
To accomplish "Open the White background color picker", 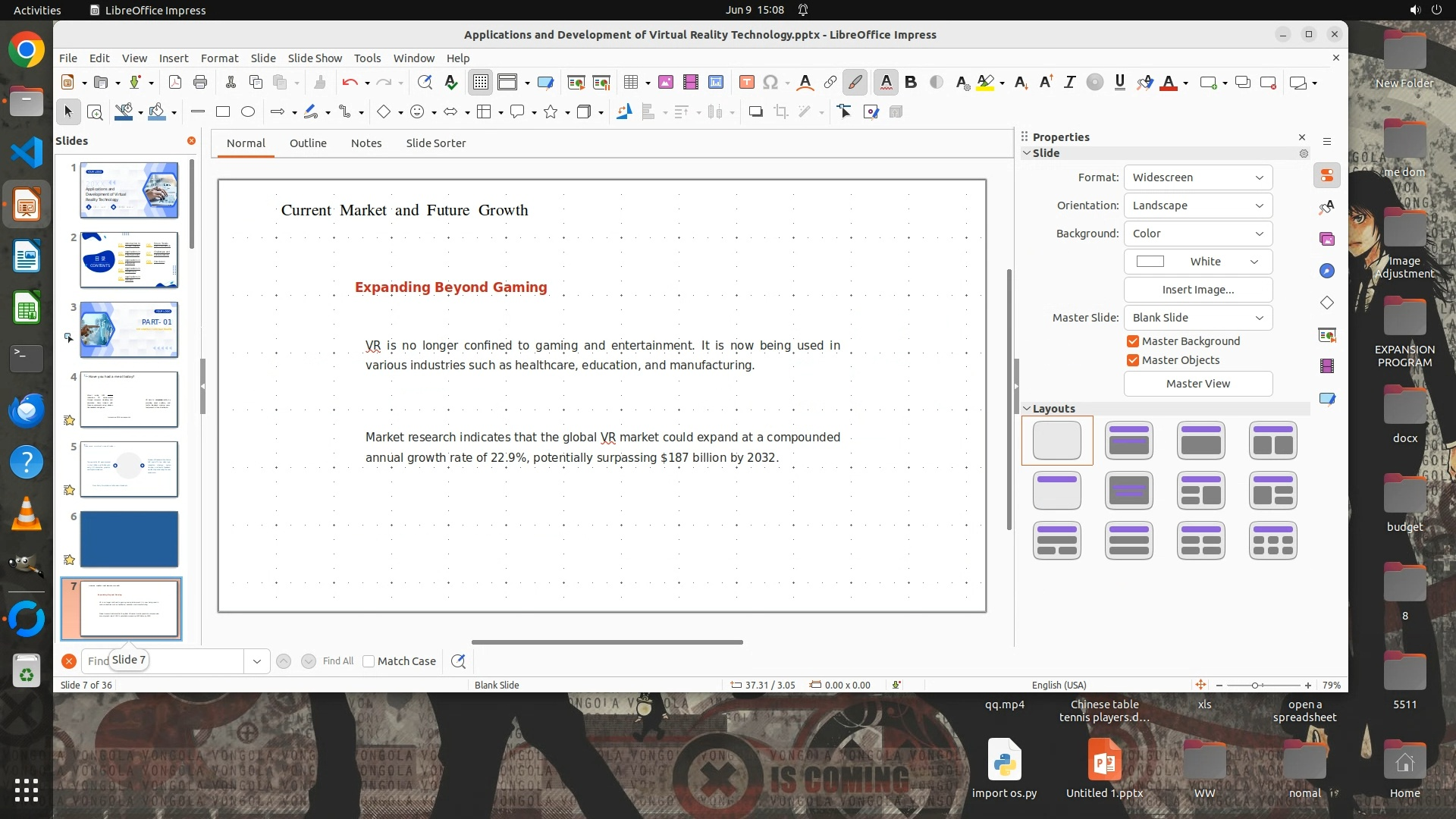I will (1197, 262).
